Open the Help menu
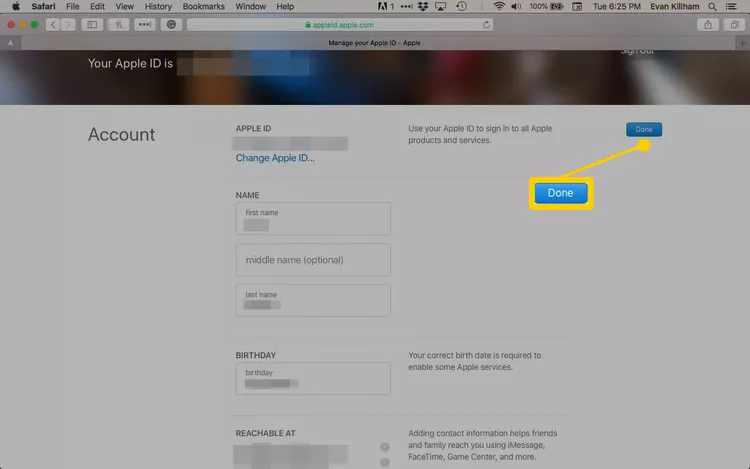Viewport: 750px width, 469px height. [285, 6]
